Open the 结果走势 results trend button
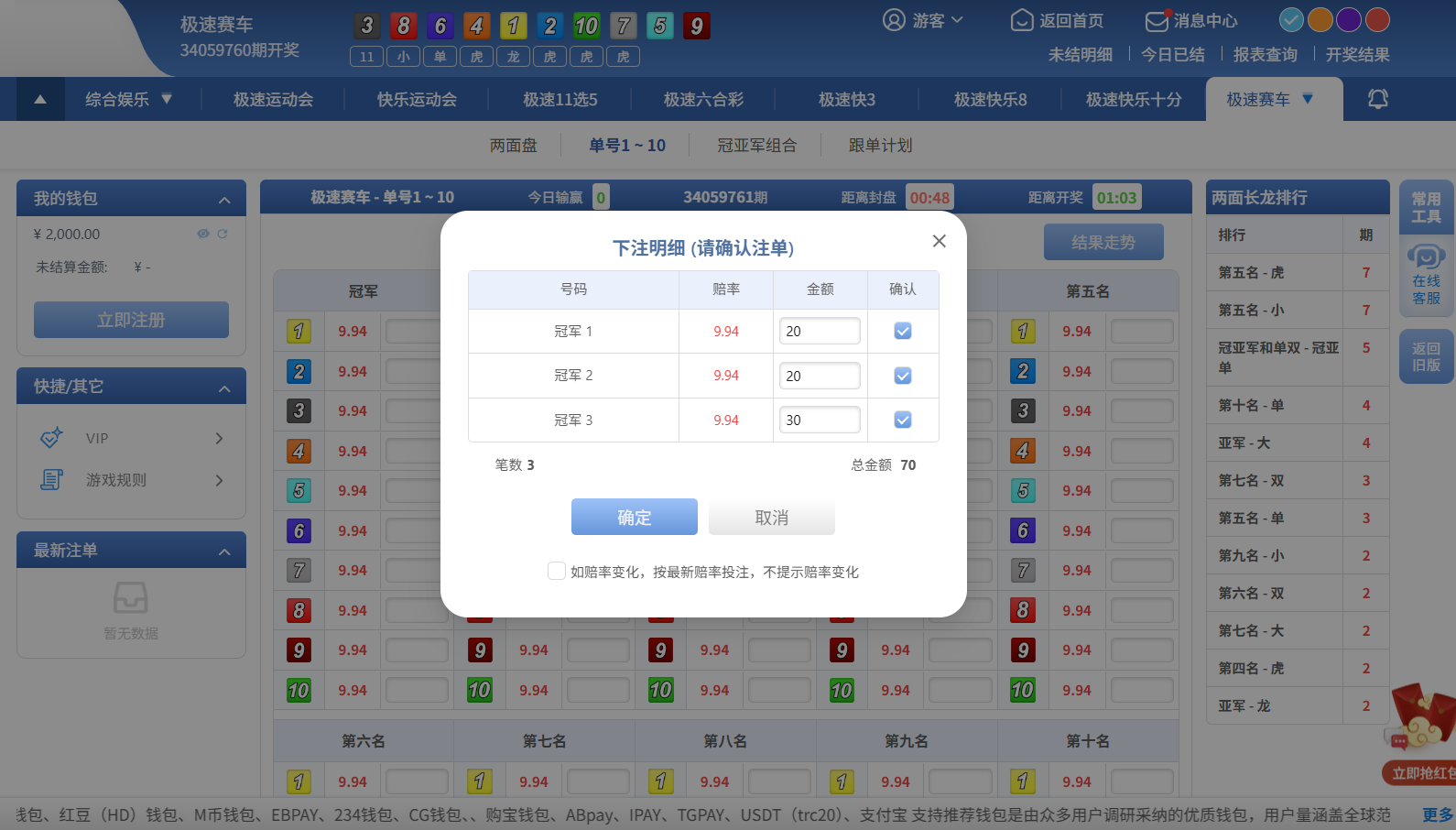1456x830 pixels. 1103,242
